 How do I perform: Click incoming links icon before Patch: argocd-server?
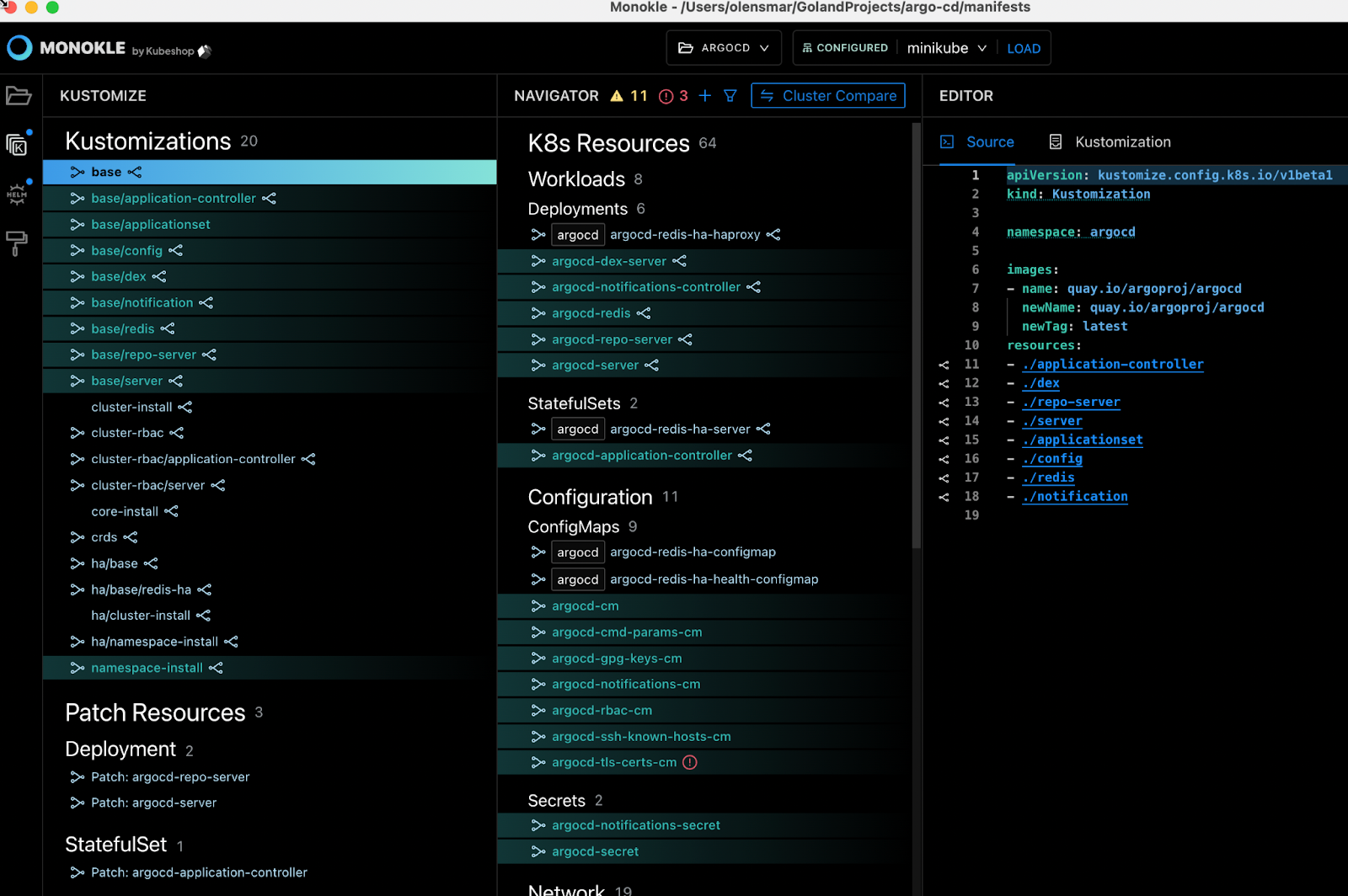point(78,803)
